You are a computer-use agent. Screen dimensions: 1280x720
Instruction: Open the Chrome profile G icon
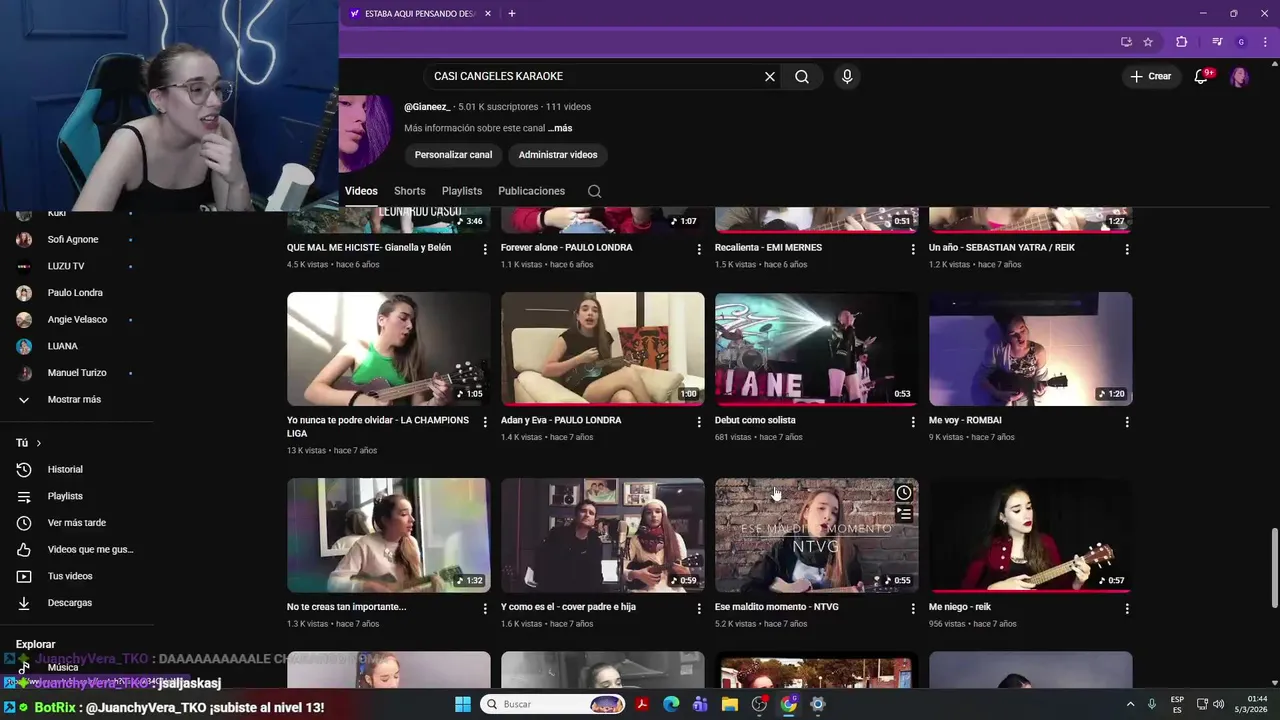click(1241, 42)
